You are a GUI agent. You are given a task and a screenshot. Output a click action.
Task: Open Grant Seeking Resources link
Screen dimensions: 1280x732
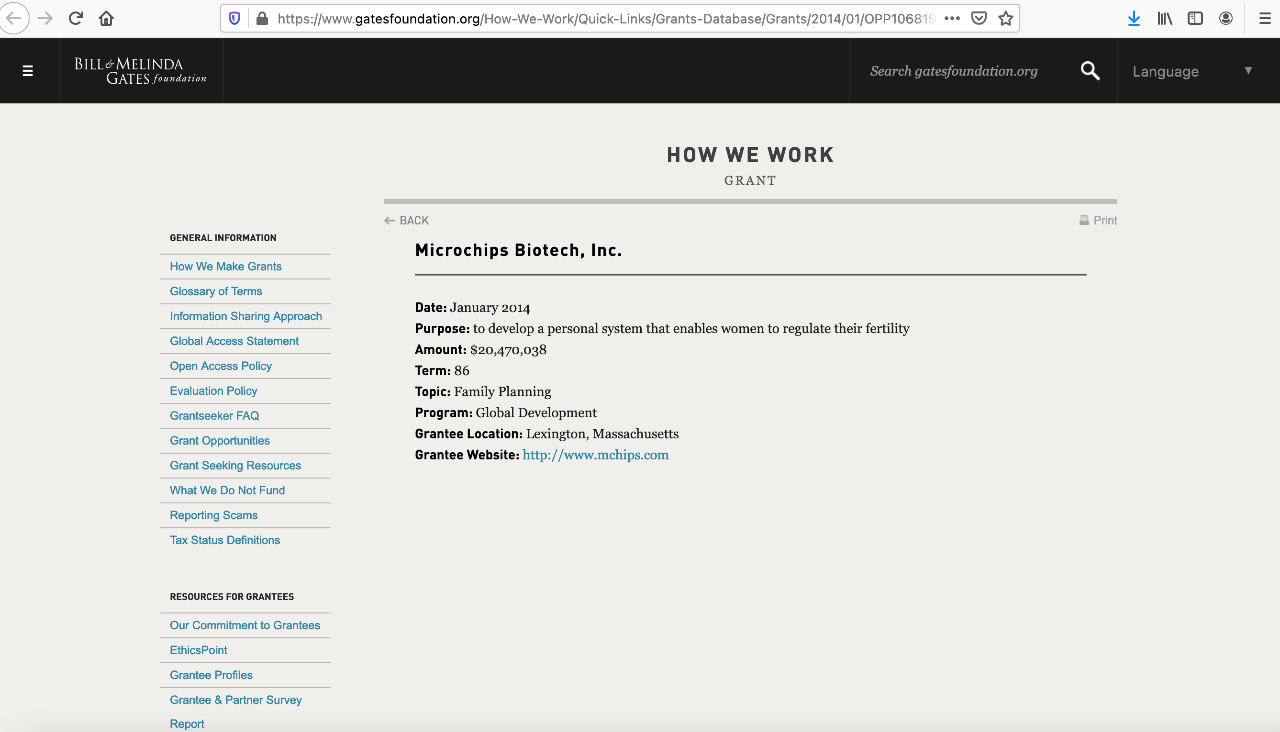tap(235, 466)
